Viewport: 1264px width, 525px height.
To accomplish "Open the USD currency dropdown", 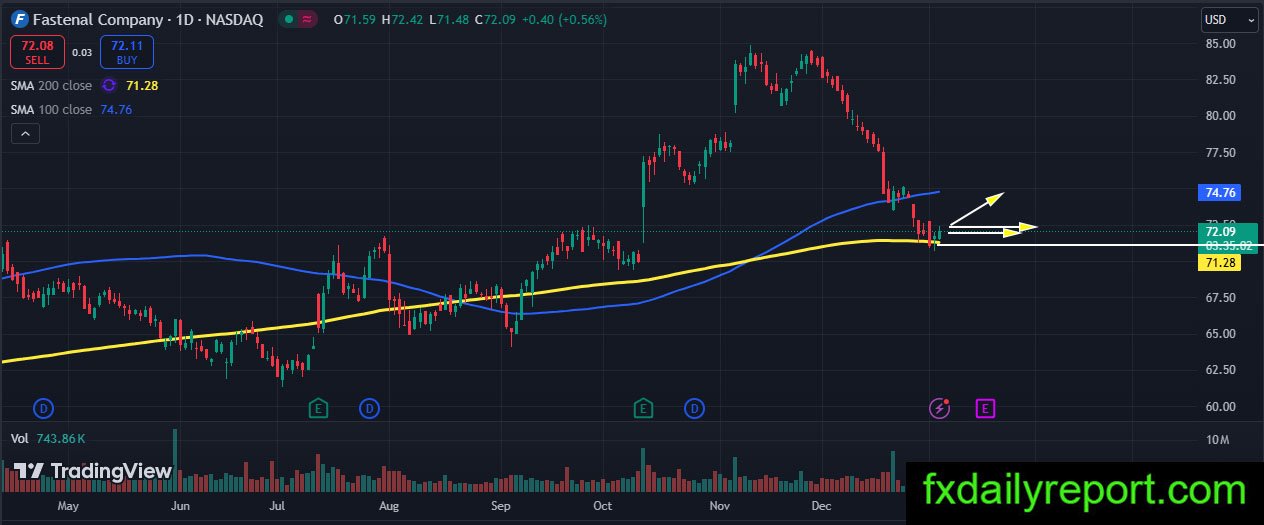I will tap(1229, 19).
